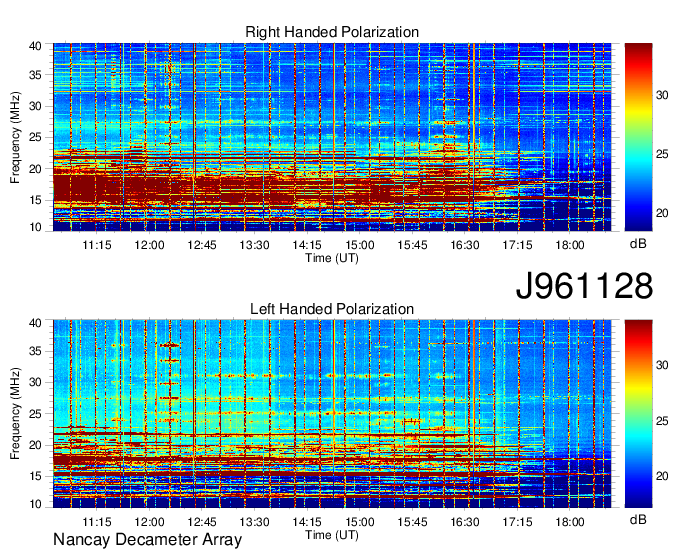Click the 15 frequency tick on the bottom plot
680x552 pixels.
click(x=35, y=476)
